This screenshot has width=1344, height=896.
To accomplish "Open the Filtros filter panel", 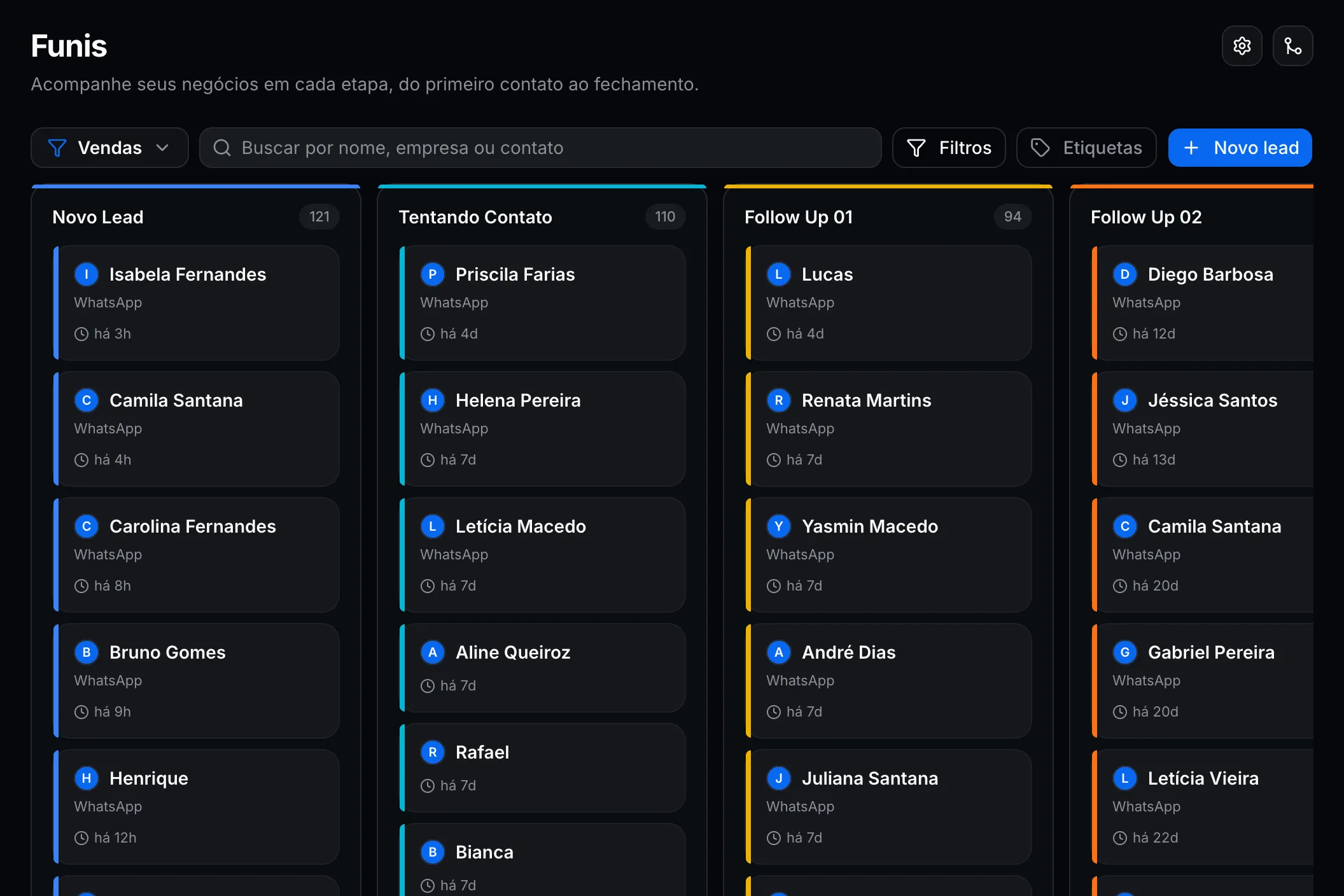I will 949,148.
